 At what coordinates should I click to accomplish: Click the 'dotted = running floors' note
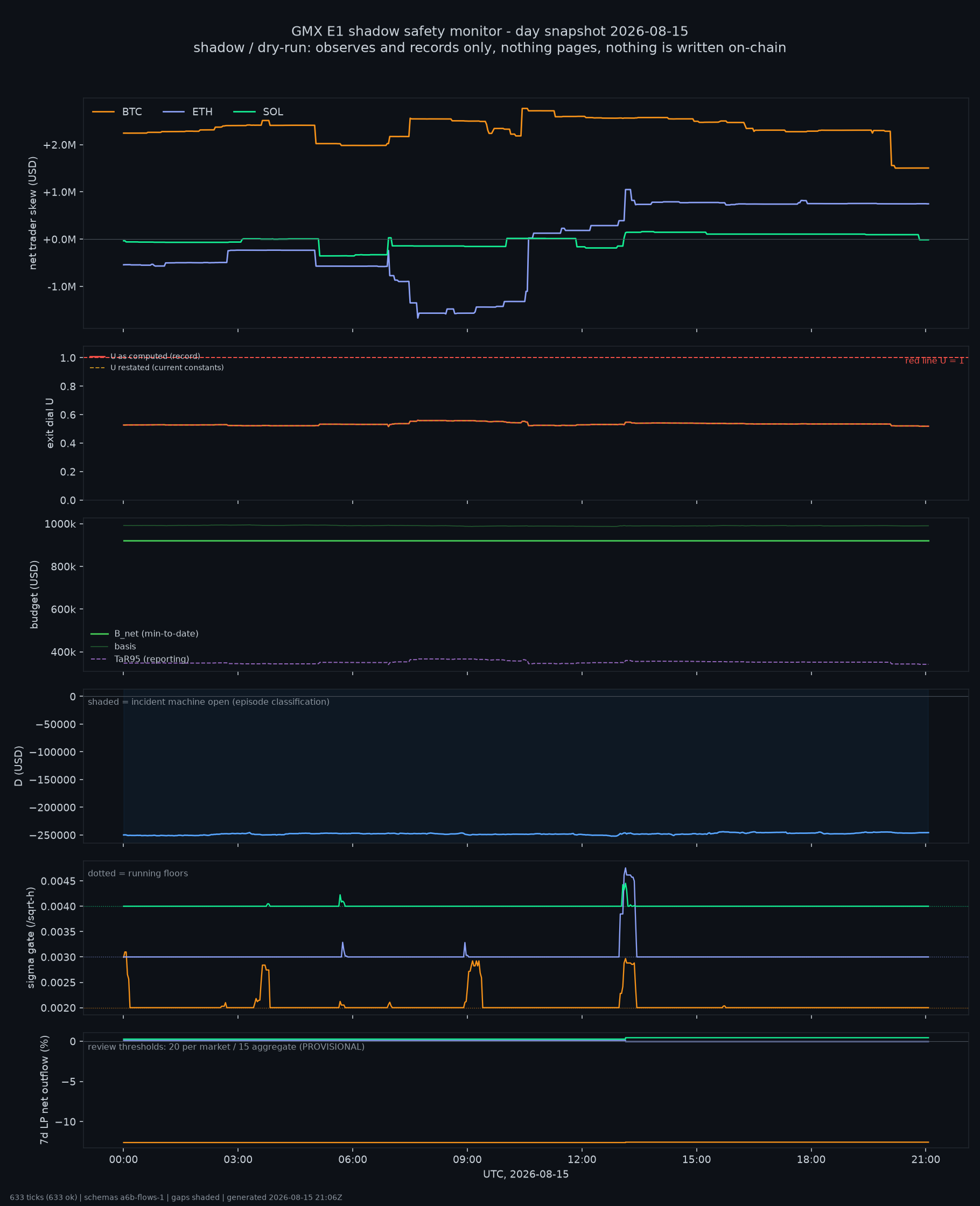coord(138,873)
